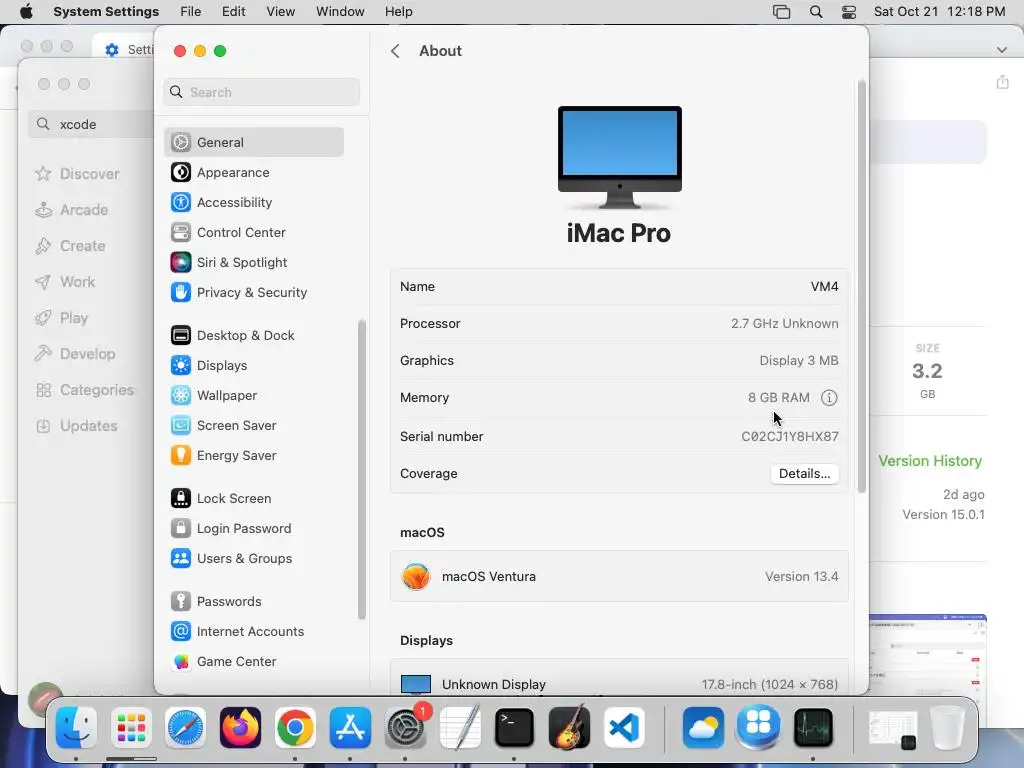Open the Edit menu
This screenshot has height=768, width=1024.
(x=234, y=12)
